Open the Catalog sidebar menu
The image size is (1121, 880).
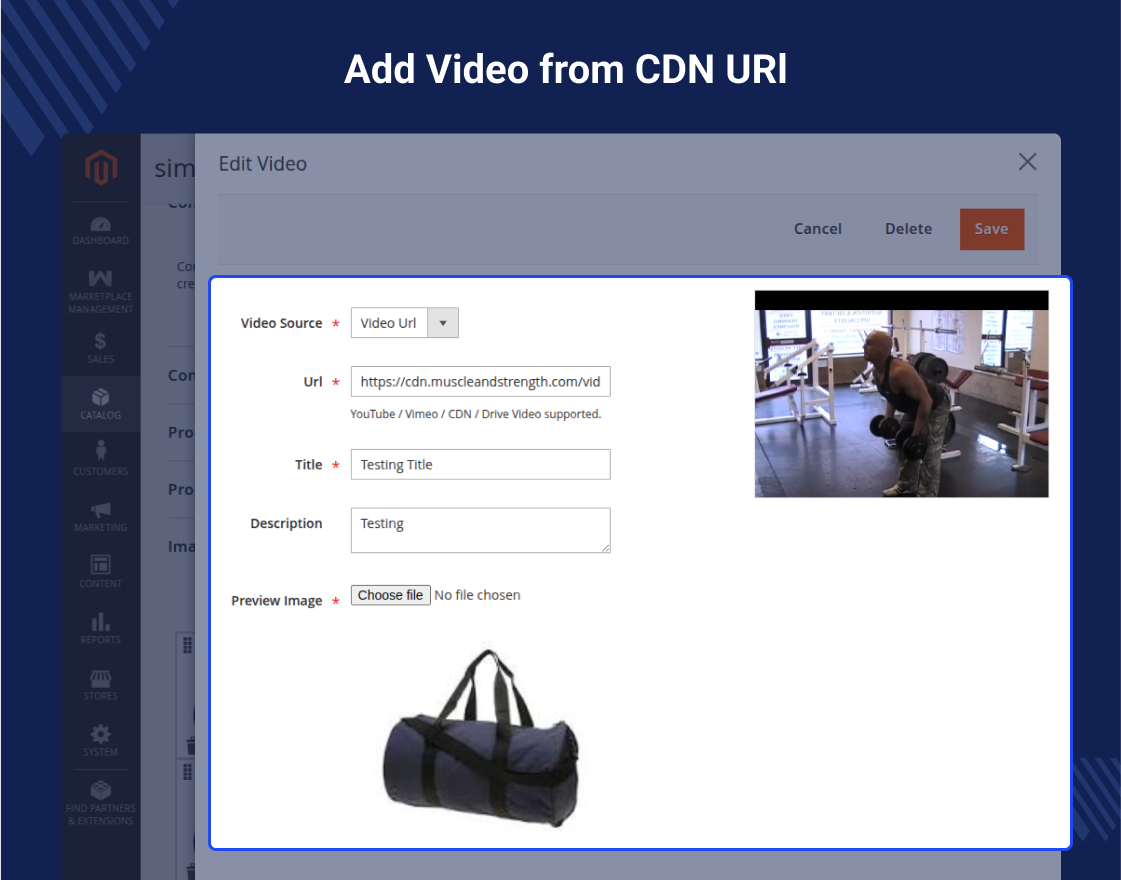100,404
